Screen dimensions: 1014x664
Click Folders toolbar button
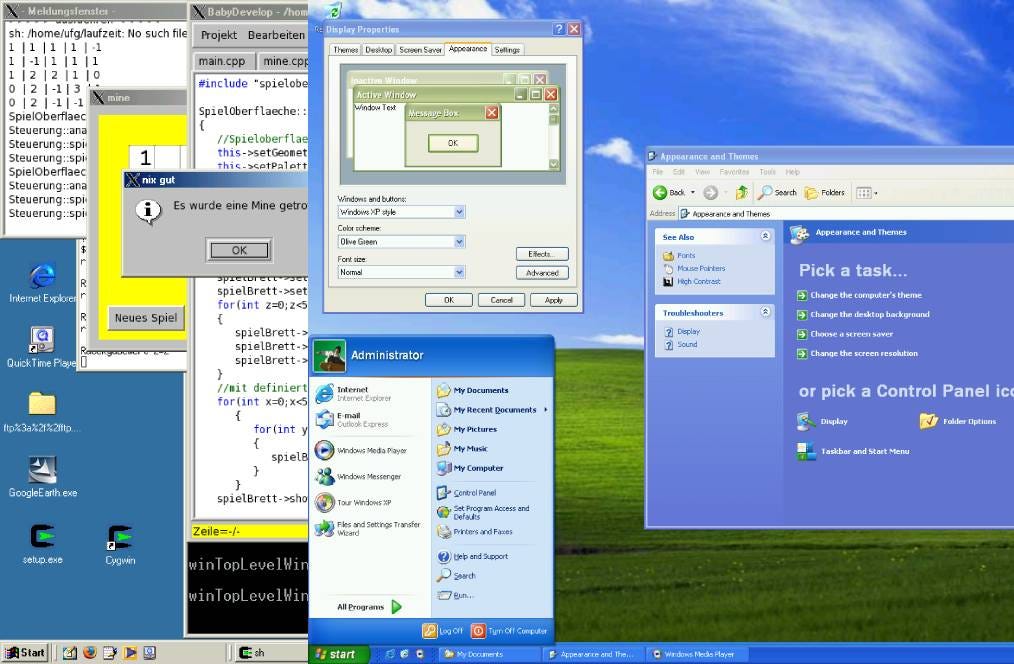click(825, 193)
